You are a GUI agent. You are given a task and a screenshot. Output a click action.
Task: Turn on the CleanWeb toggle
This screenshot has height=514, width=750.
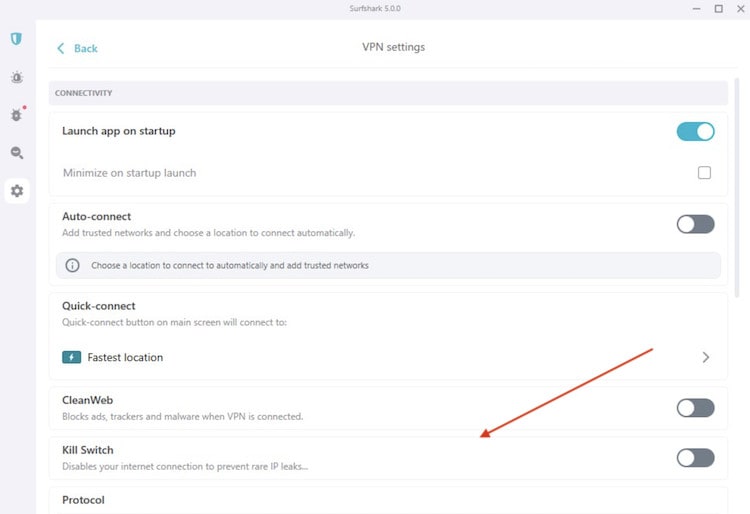(695, 407)
